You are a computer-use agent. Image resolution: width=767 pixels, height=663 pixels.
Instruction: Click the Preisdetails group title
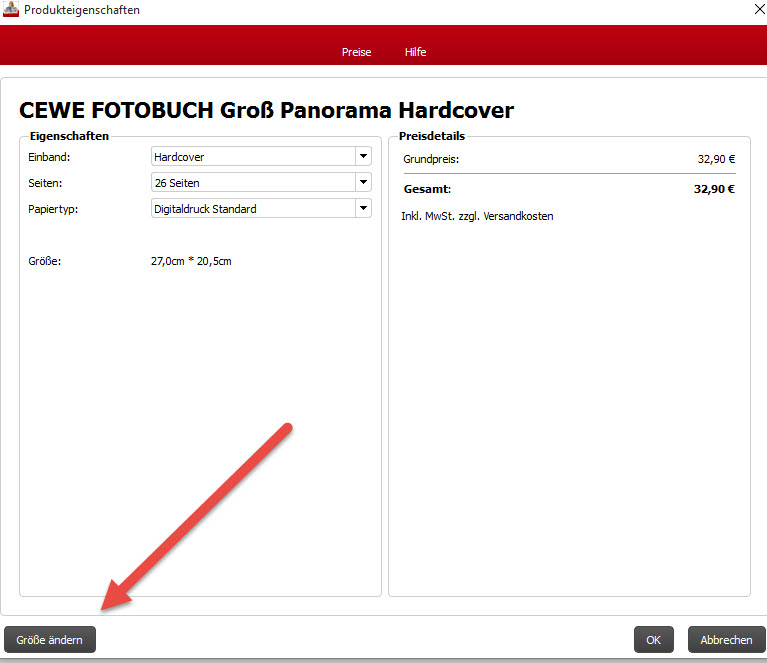(432, 136)
